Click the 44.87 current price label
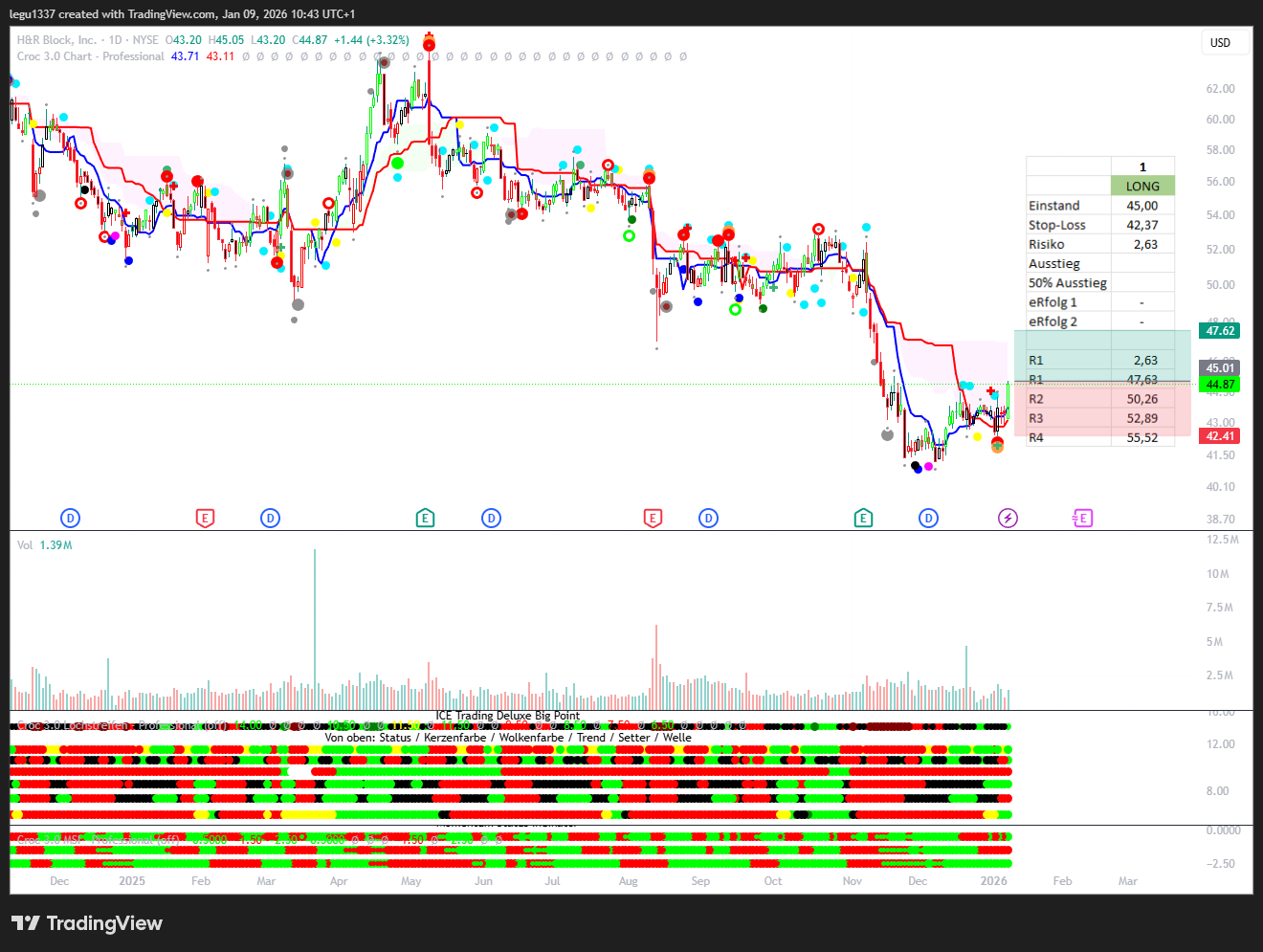 pyautogui.click(x=1220, y=385)
